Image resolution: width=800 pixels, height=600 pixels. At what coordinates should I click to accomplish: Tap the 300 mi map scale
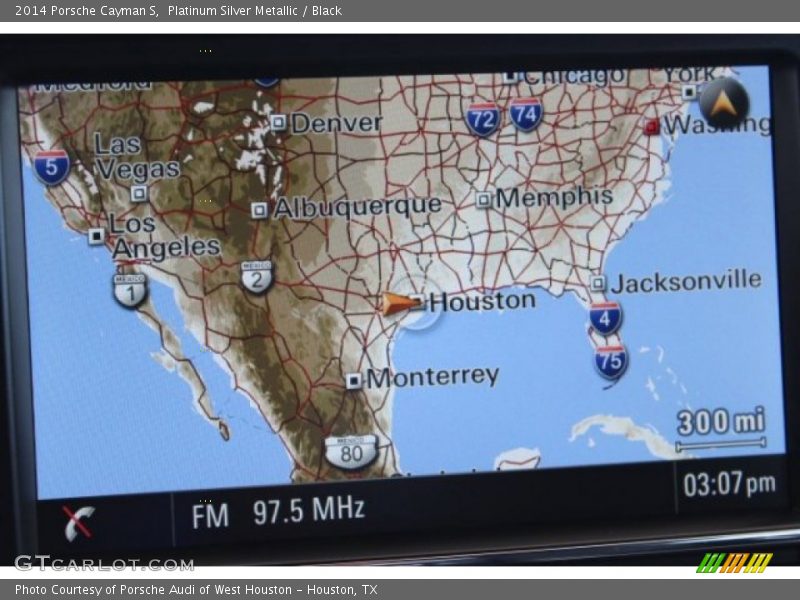[x=721, y=429]
